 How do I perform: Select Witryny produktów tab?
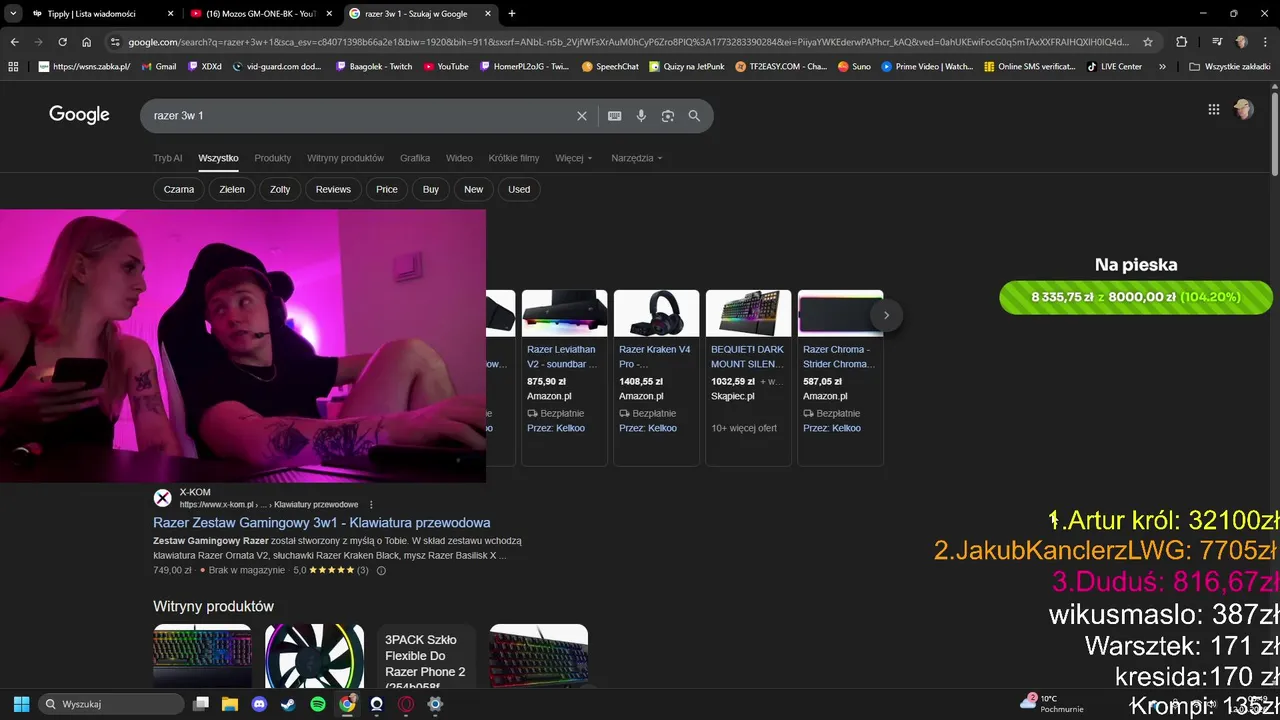point(346,158)
